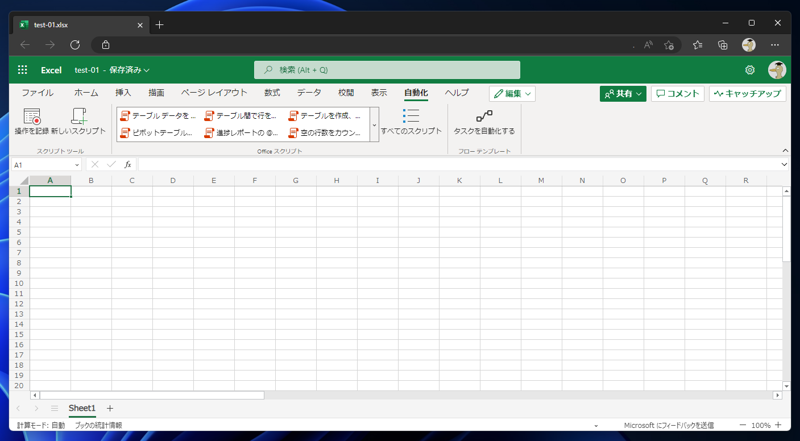The image size is (800, 441).
Task: Click the zoom in plus button
Action: pos(778,425)
